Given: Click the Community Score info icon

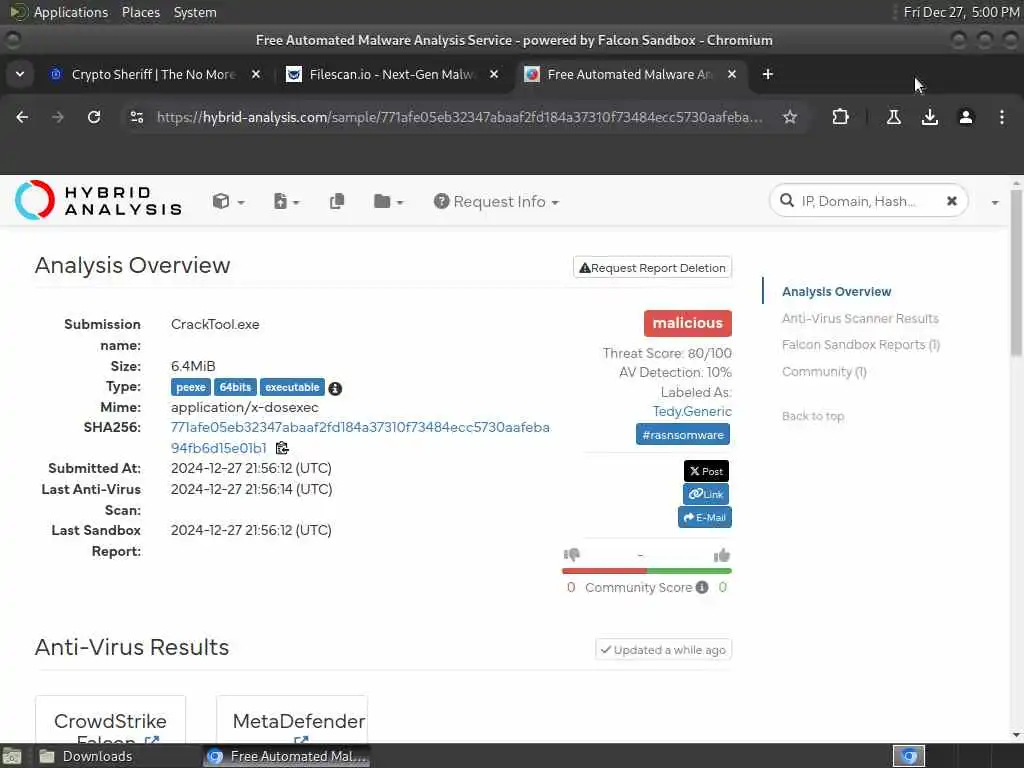Looking at the screenshot, I should [x=702, y=587].
